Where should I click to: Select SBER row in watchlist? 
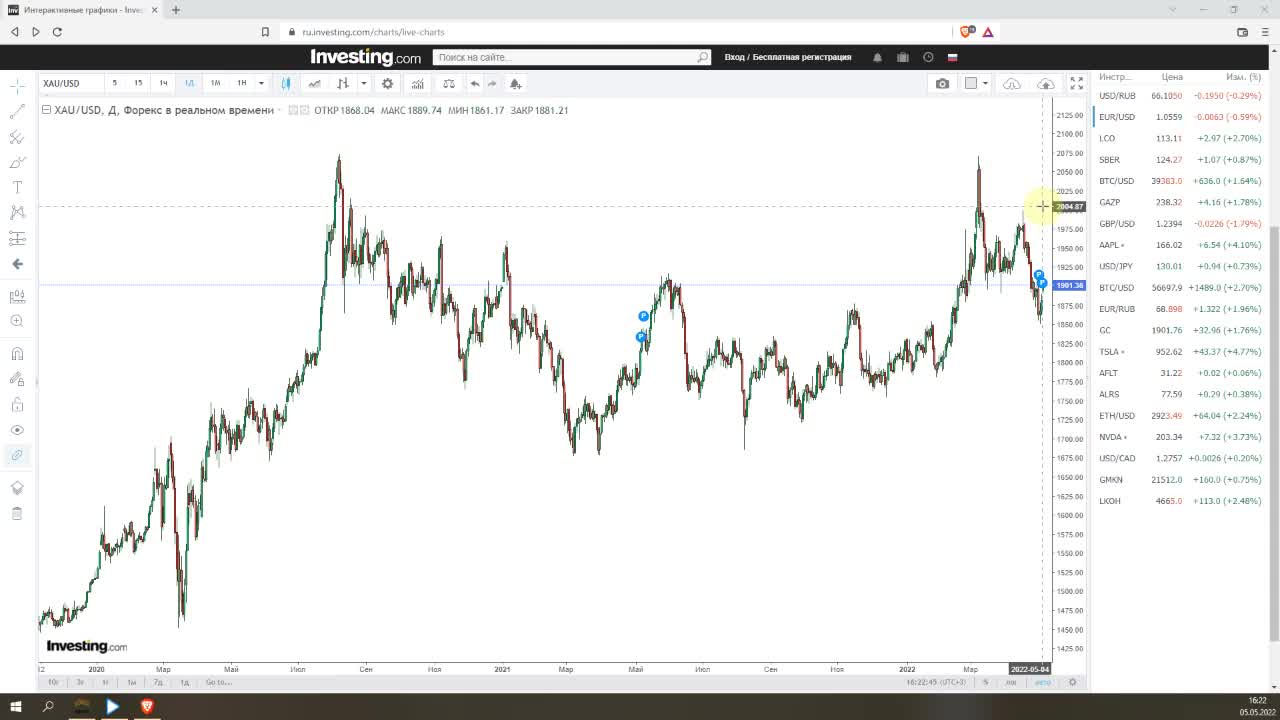coord(1180,160)
